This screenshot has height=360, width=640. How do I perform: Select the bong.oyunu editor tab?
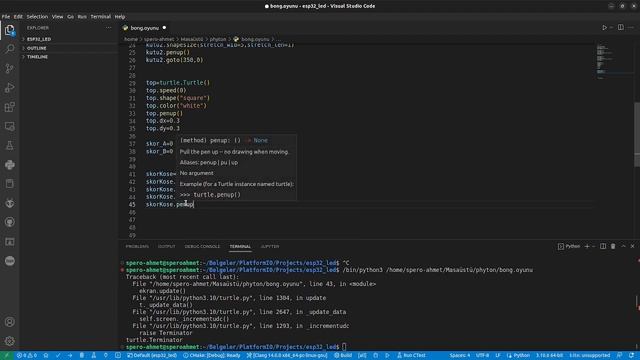coord(144,28)
